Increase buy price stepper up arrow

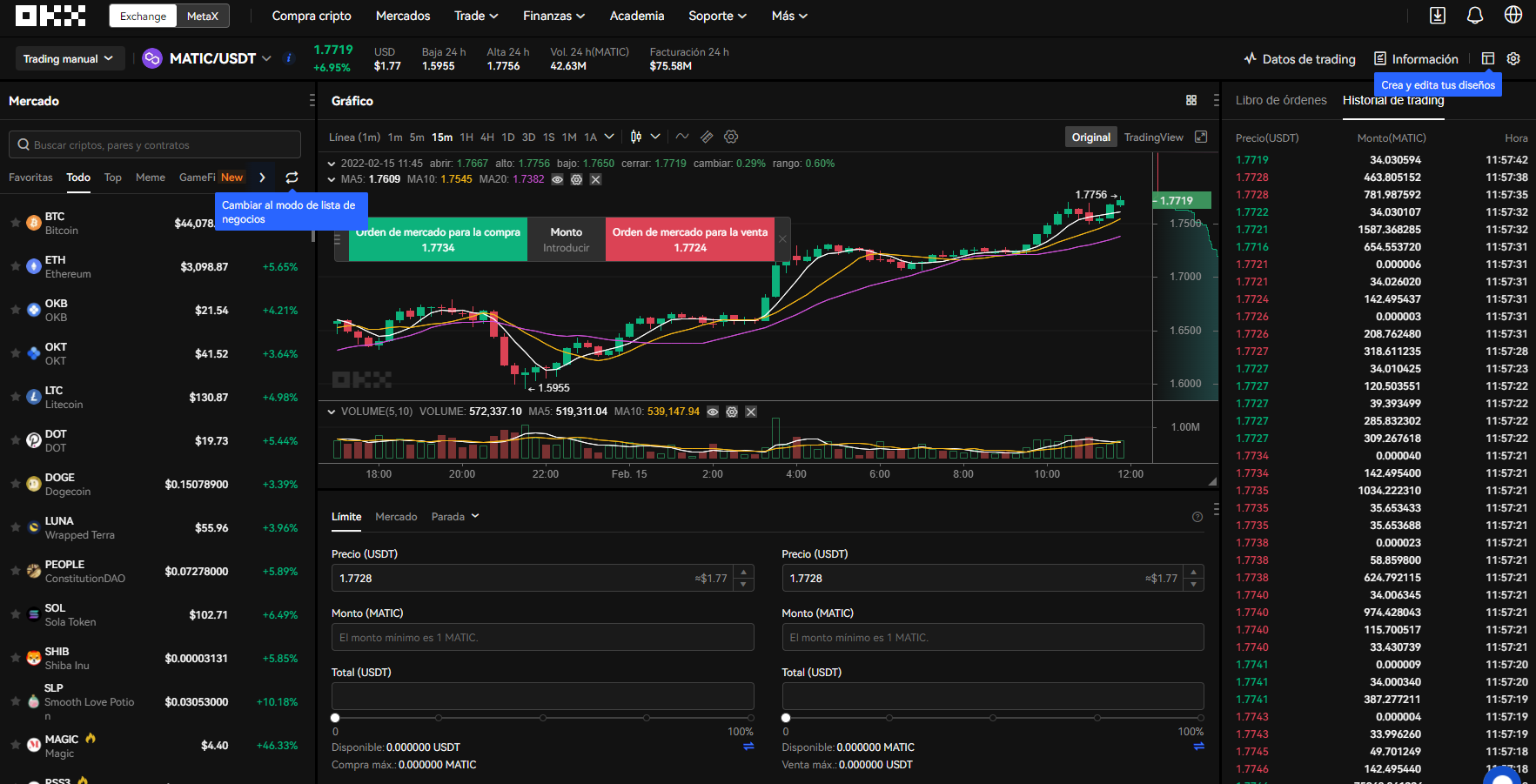pyautogui.click(x=743, y=572)
